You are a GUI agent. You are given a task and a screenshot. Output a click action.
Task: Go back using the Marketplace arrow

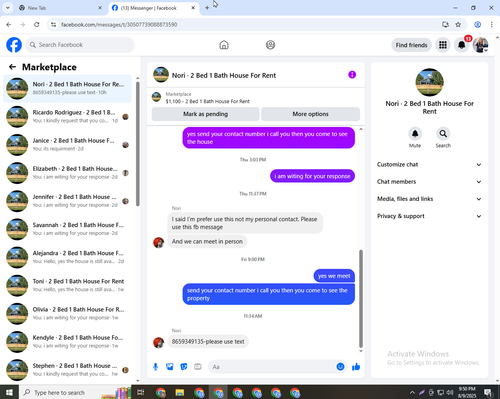[12, 67]
